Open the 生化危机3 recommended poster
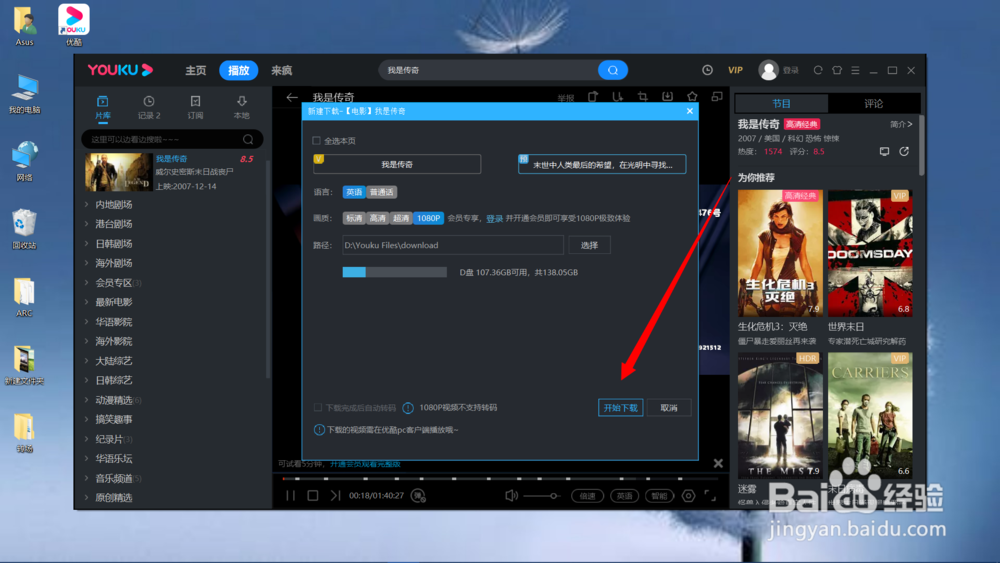Viewport: 1000px width, 563px height. pyautogui.click(x=780, y=253)
